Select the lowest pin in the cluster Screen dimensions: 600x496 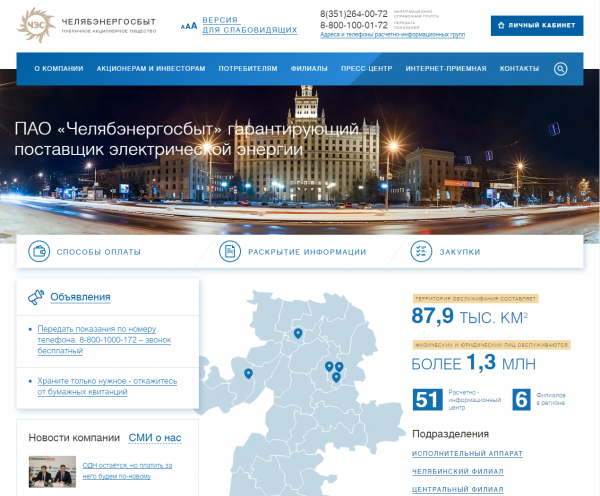[336, 377]
